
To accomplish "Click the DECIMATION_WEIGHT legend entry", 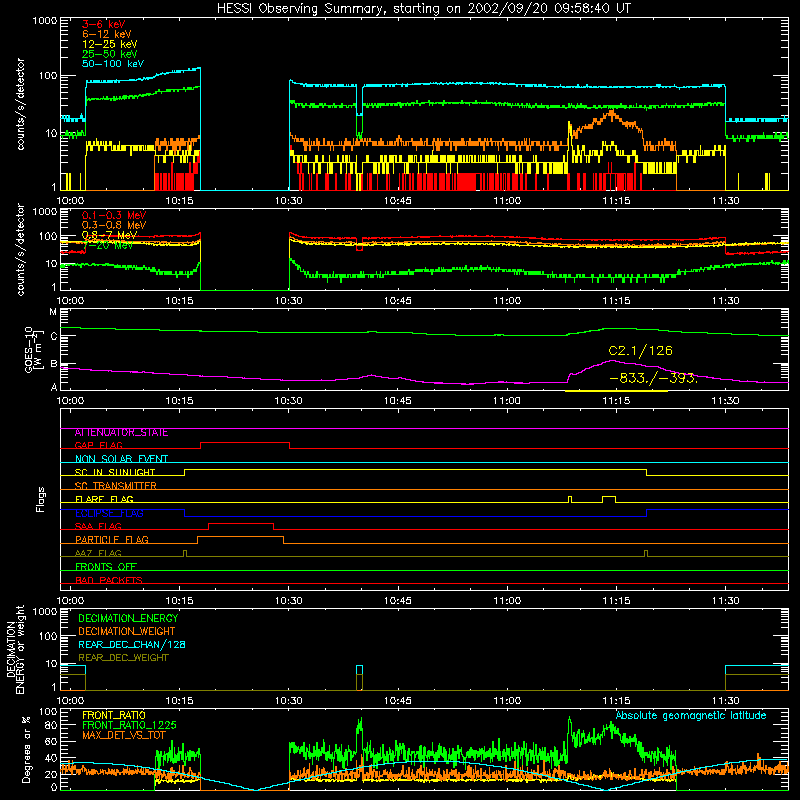I will pos(127,631).
